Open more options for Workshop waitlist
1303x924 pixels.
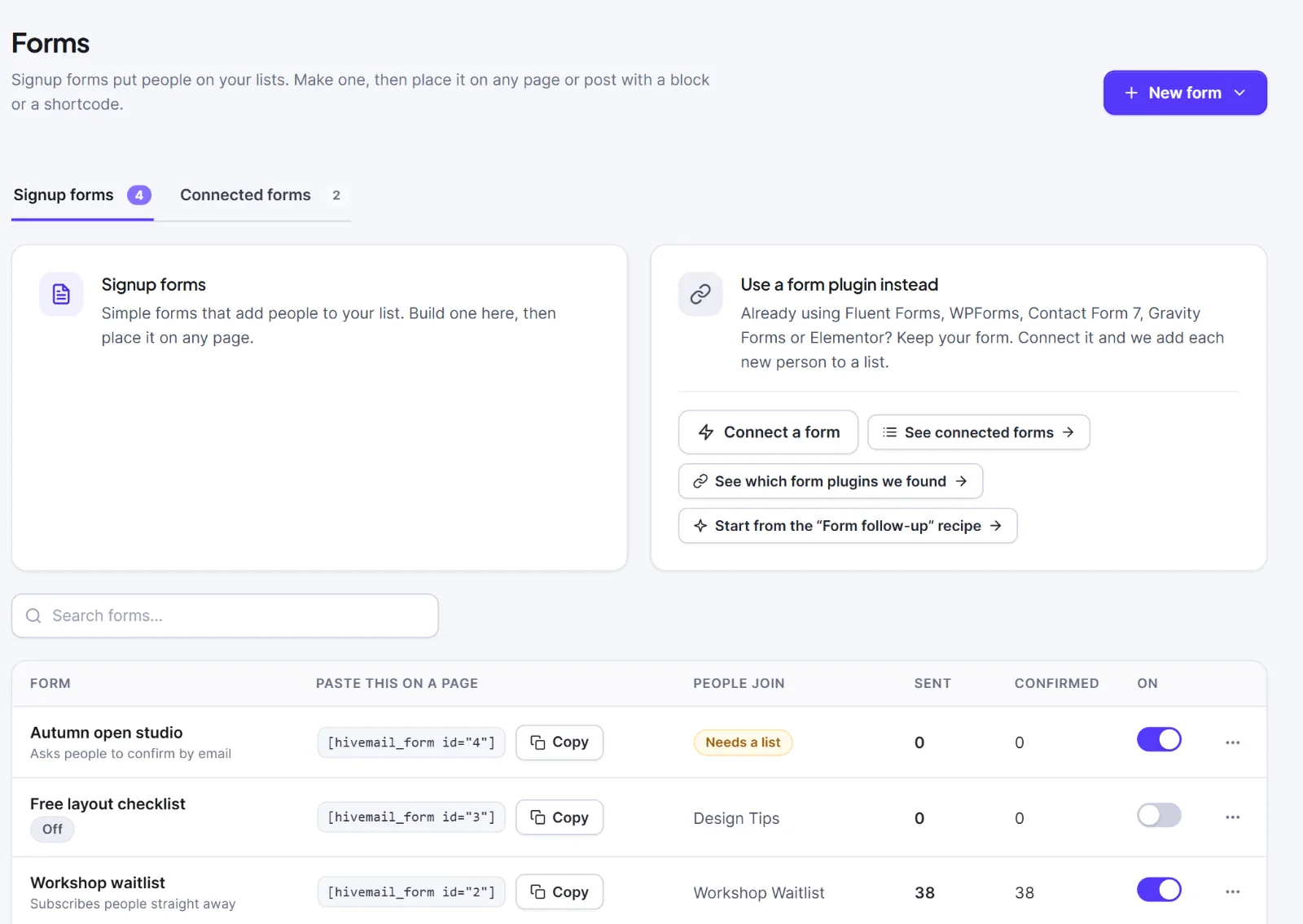(x=1233, y=892)
